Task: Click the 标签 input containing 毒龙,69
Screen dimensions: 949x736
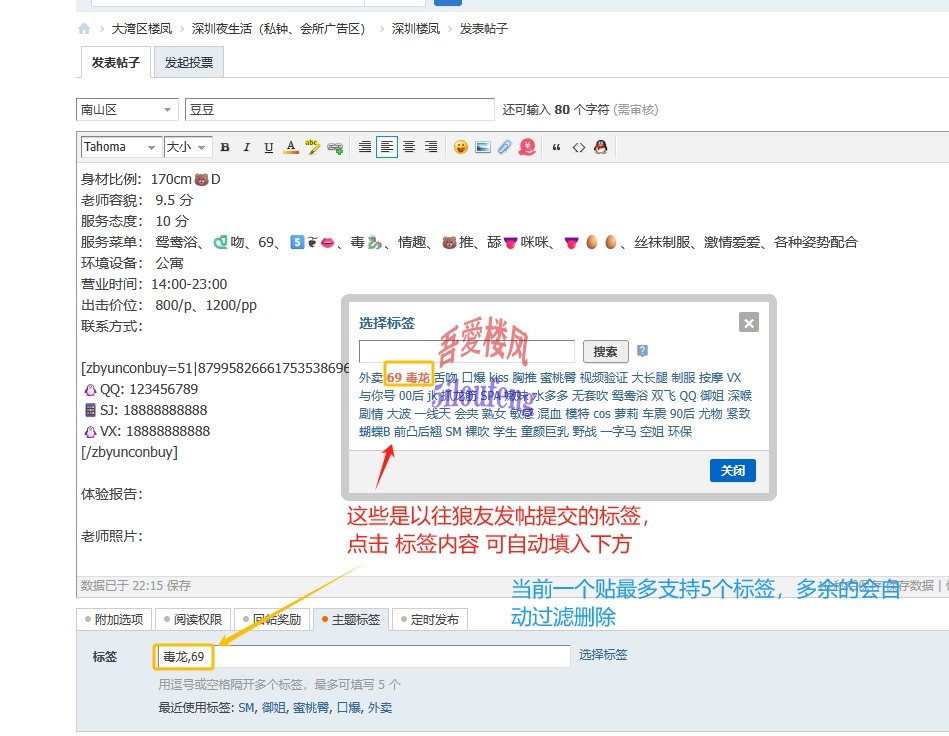Action: (x=363, y=657)
